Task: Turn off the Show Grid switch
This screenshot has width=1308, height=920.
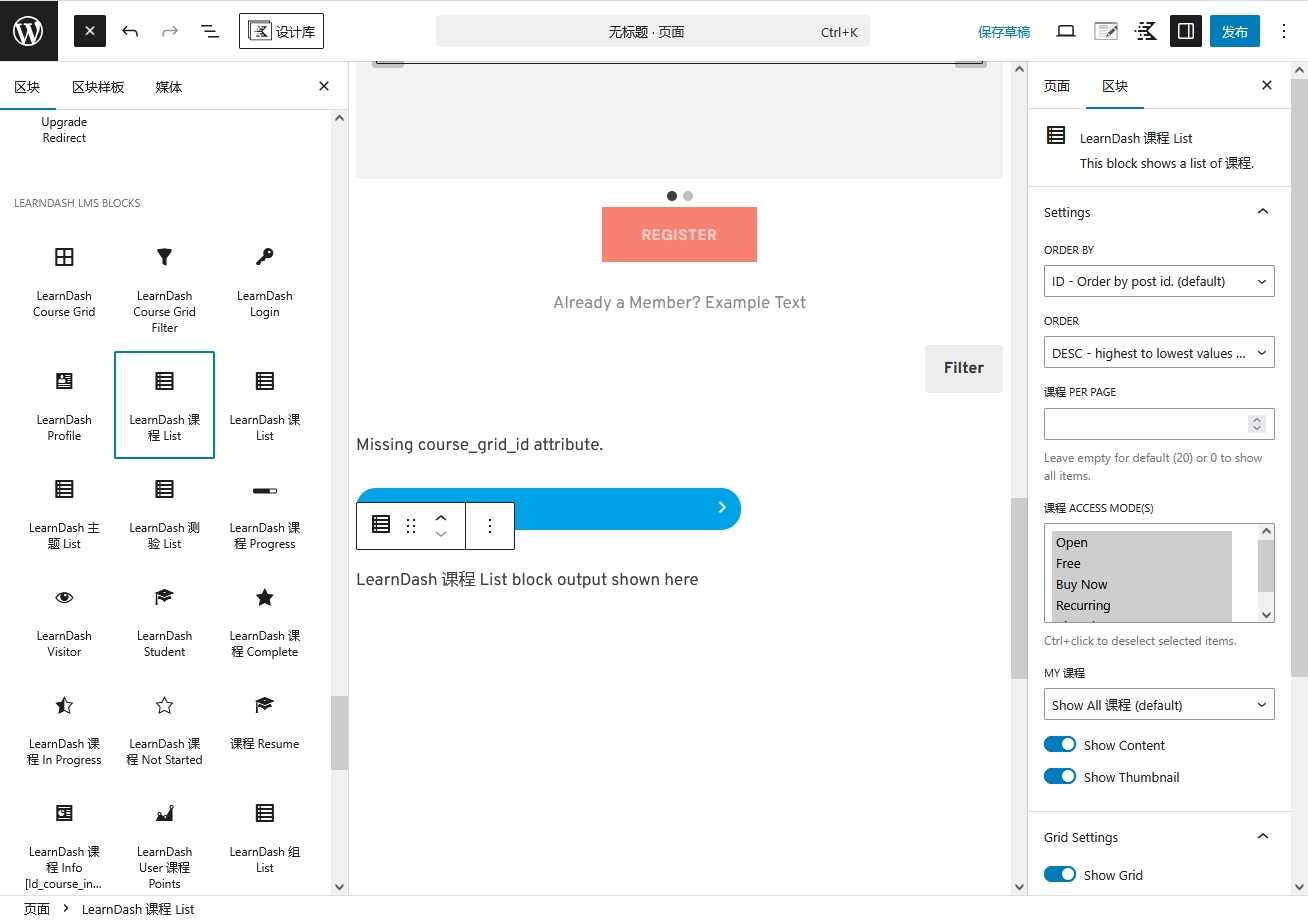Action: (1060, 875)
